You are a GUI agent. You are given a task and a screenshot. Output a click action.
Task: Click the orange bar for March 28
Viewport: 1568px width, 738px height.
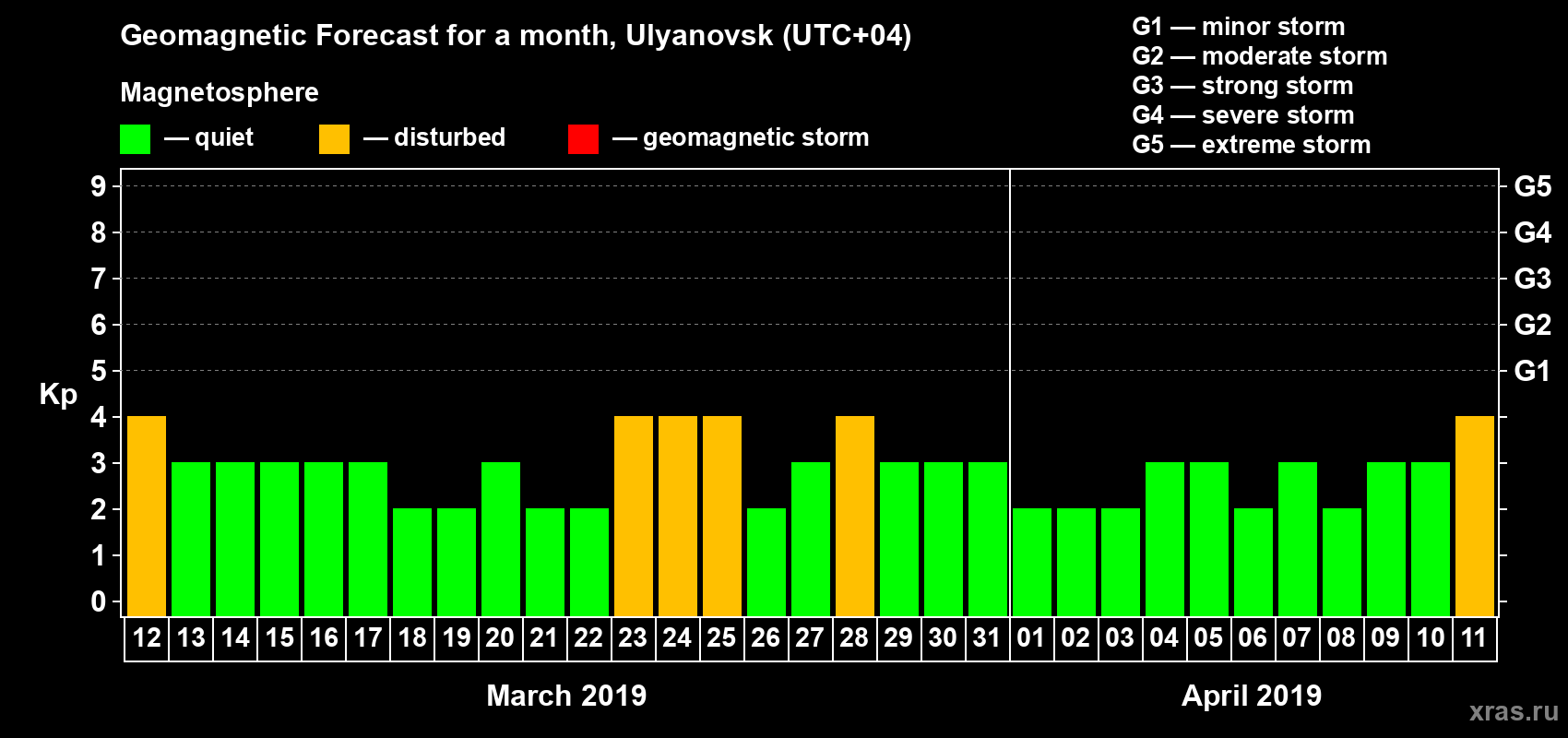(855, 517)
